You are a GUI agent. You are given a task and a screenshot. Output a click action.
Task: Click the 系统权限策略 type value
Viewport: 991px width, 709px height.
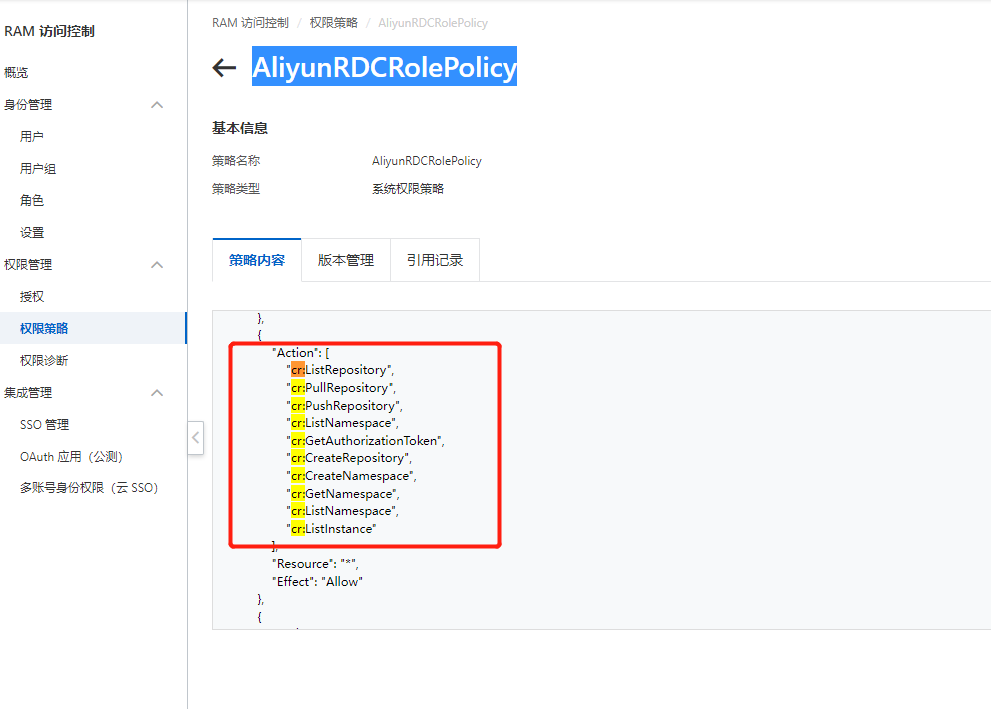click(408, 188)
